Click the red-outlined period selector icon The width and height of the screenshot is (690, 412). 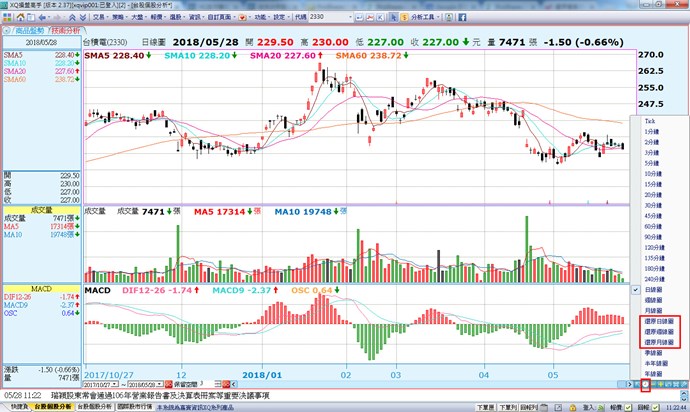[x=646, y=384]
